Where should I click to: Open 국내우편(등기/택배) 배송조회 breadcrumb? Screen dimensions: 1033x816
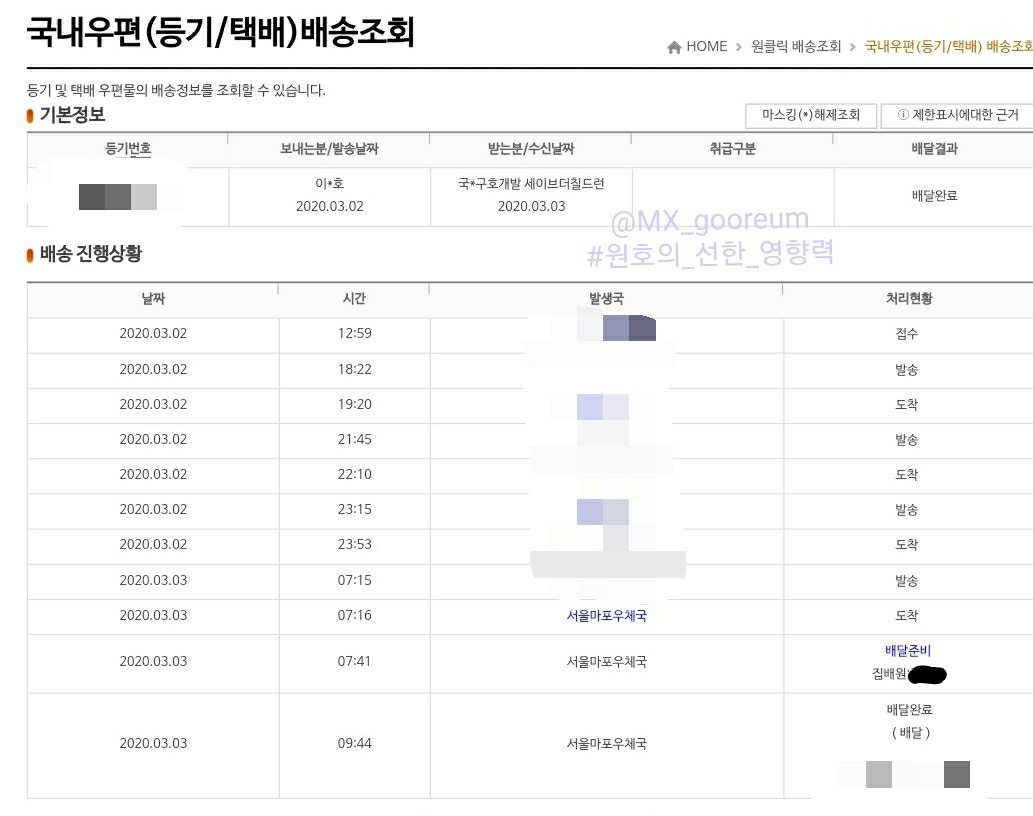(949, 47)
